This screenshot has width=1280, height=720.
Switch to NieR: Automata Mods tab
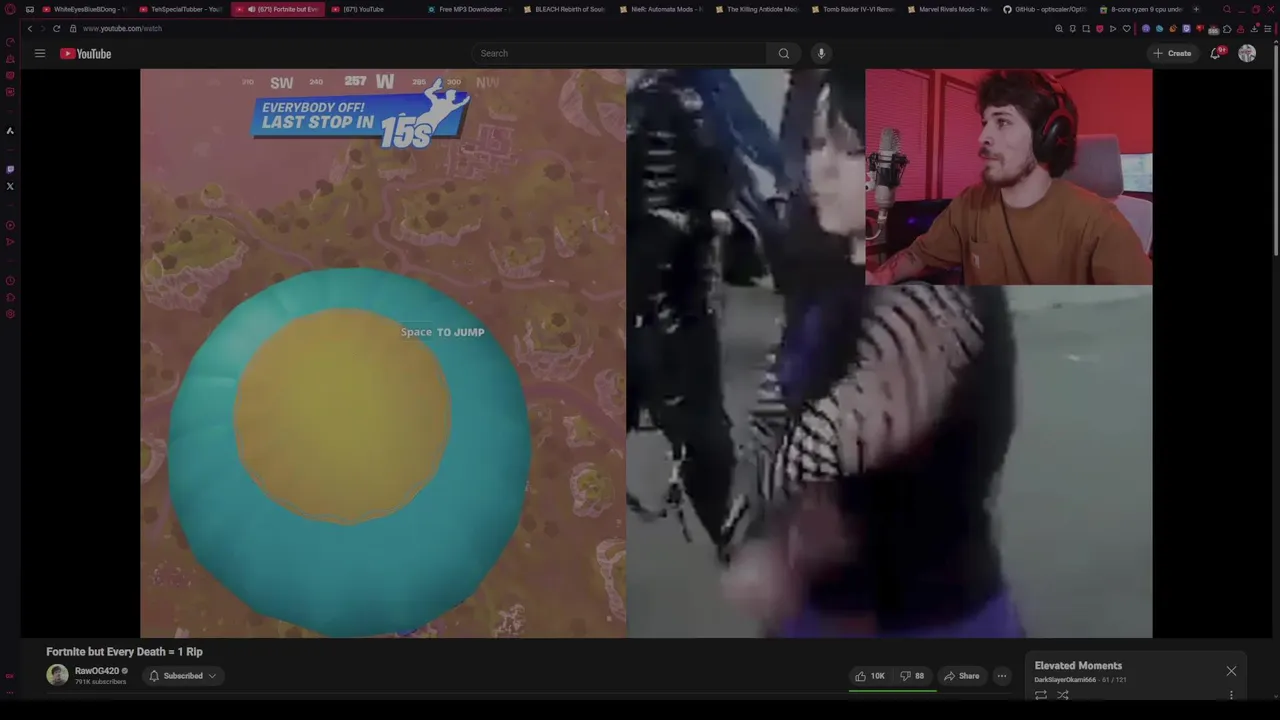click(662, 9)
